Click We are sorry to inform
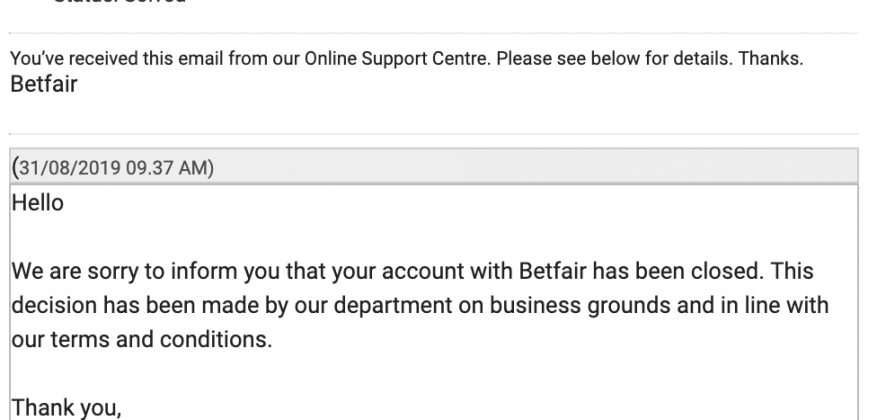This screenshot has height=420, width=895. click(x=125, y=270)
